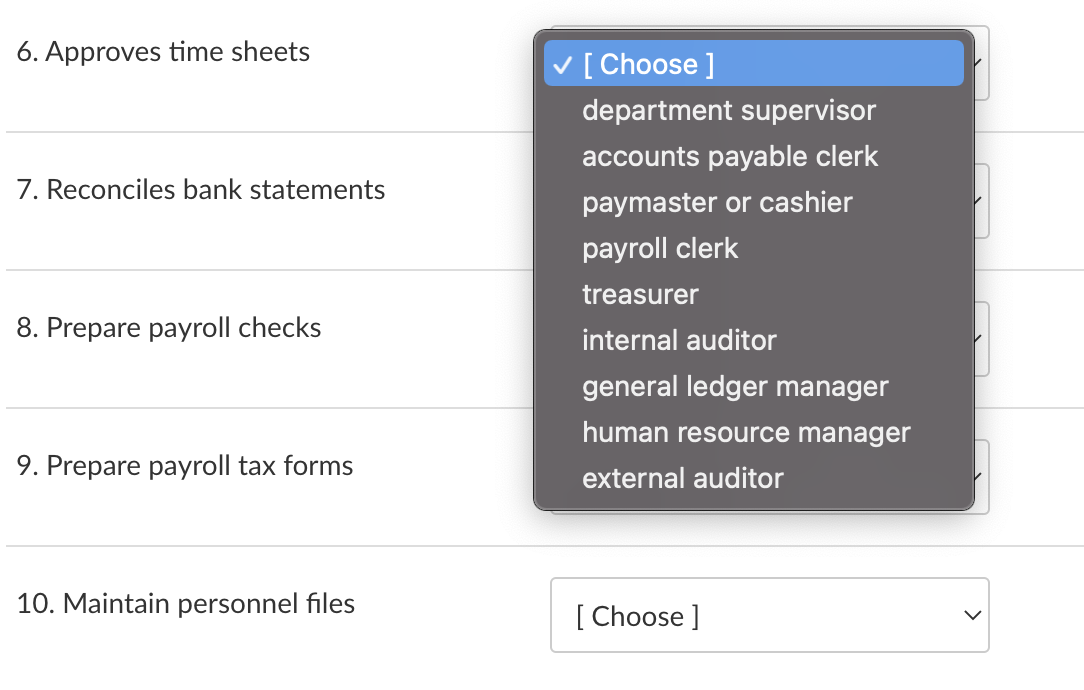Choose 'department supervisor' from the dropdown list

click(729, 110)
